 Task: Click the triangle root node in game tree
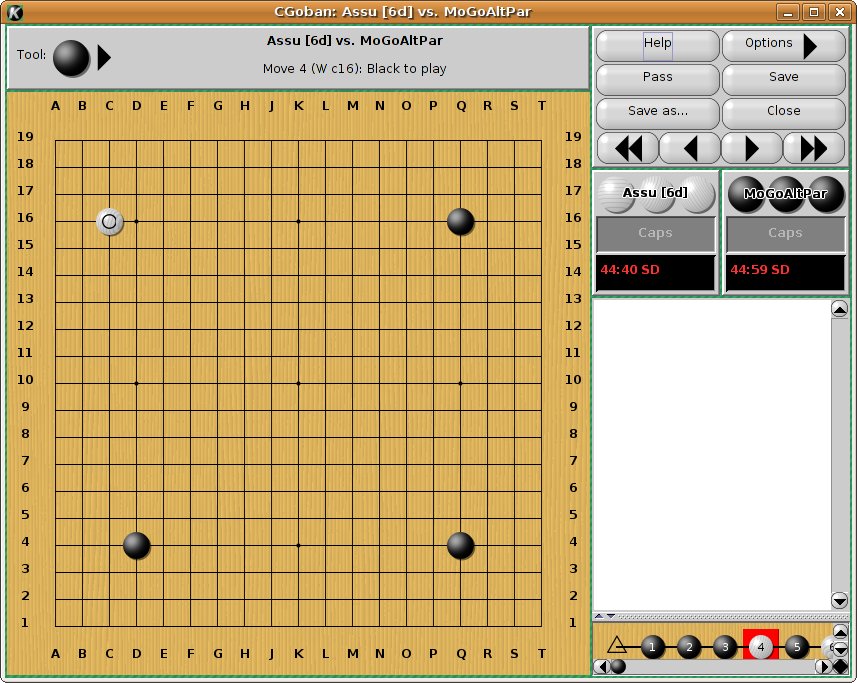click(617, 646)
